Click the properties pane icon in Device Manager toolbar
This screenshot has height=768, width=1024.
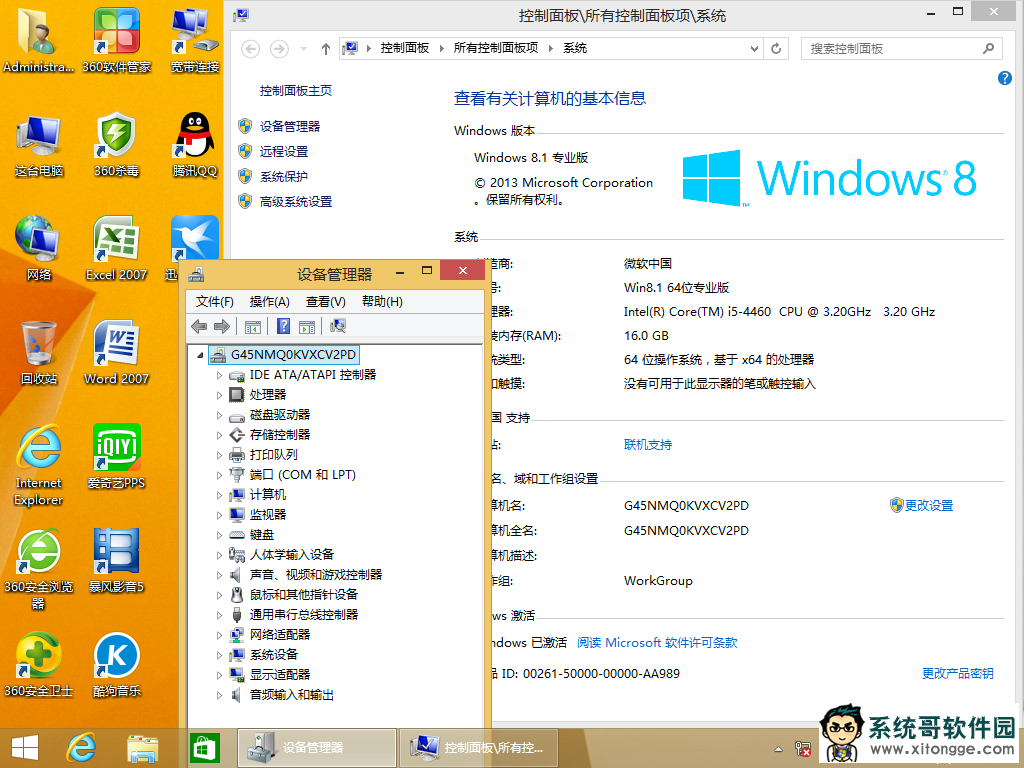click(x=307, y=326)
